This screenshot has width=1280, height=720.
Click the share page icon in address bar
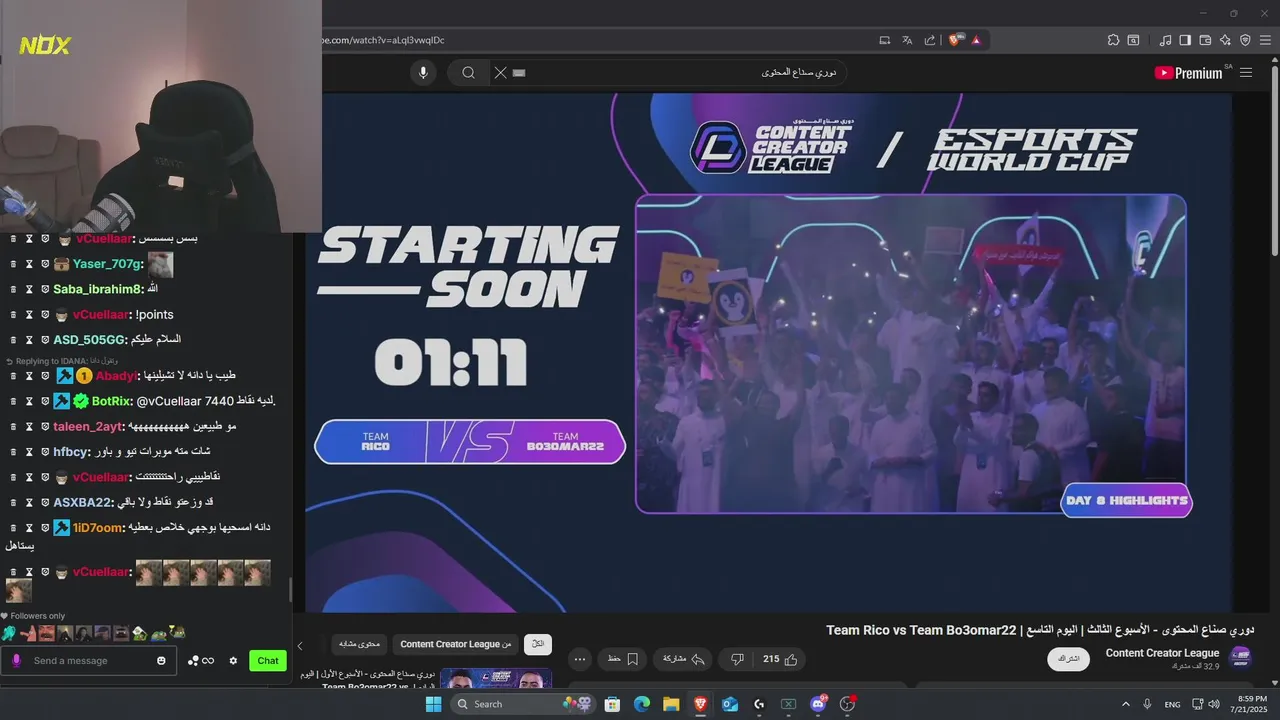tap(930, 40)
